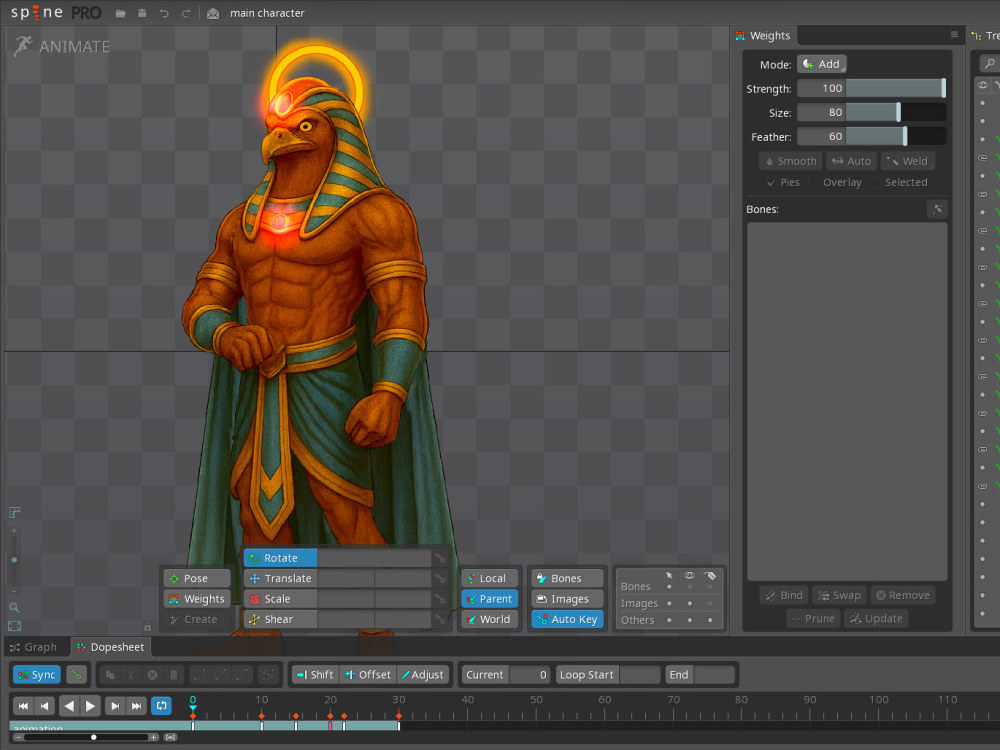Select the Weights tool button
1000x750 pixels.
click(x=197, y=599)
